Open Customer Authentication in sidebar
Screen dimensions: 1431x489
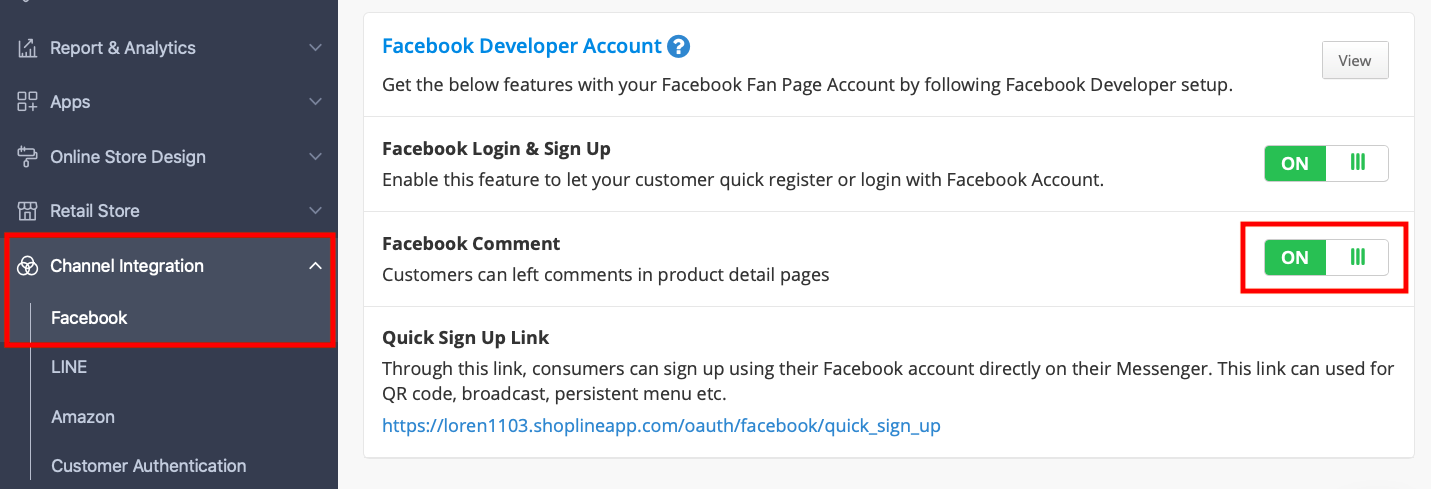coord(149,466)
